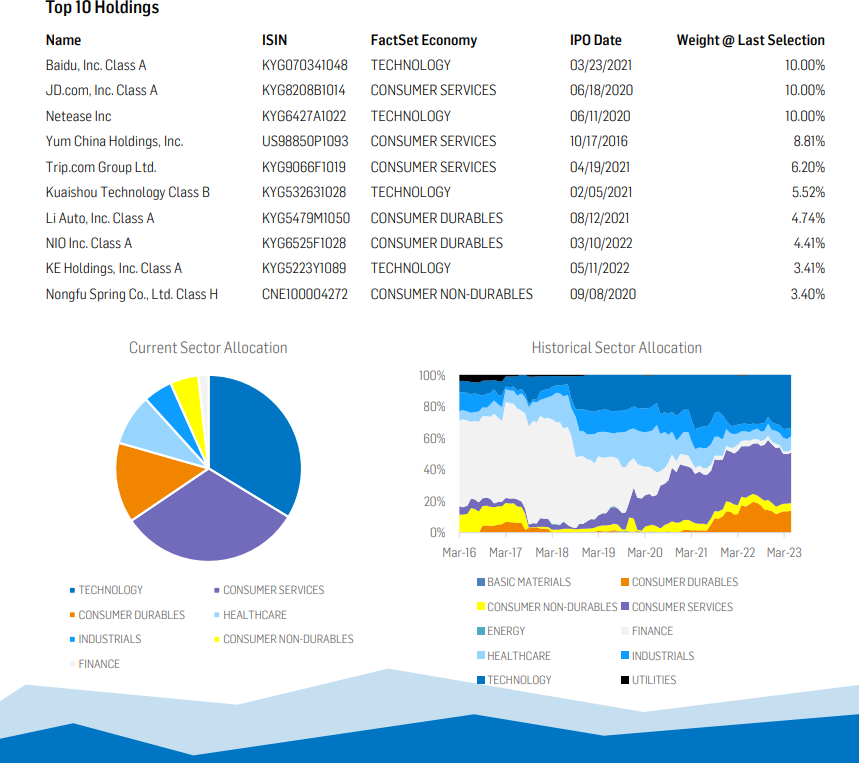Click IPO date 03/23/2021
This screenshot has width=859, height=763.
(x=601, y=65)
